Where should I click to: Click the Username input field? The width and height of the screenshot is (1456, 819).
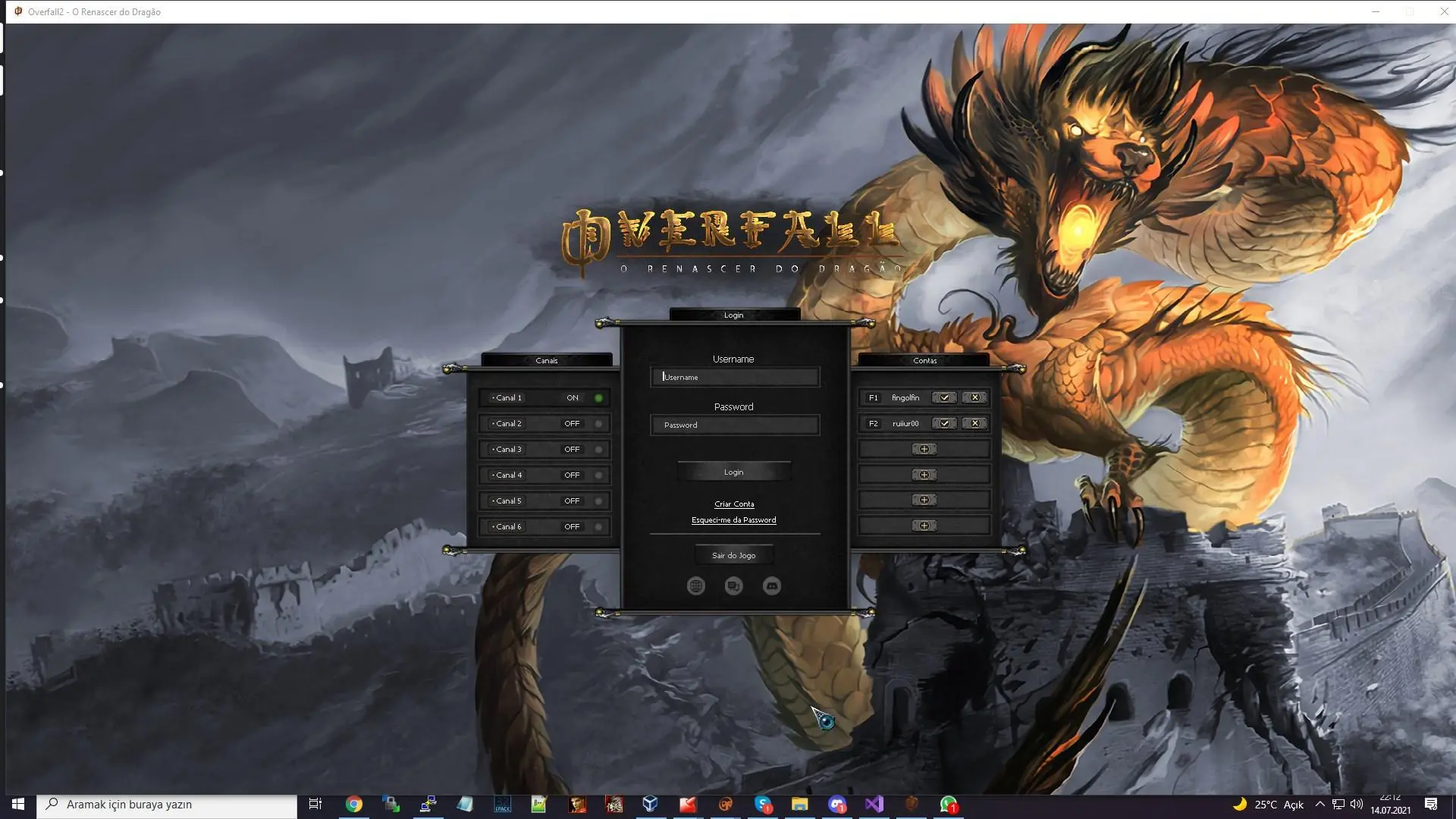pos(734,377)
